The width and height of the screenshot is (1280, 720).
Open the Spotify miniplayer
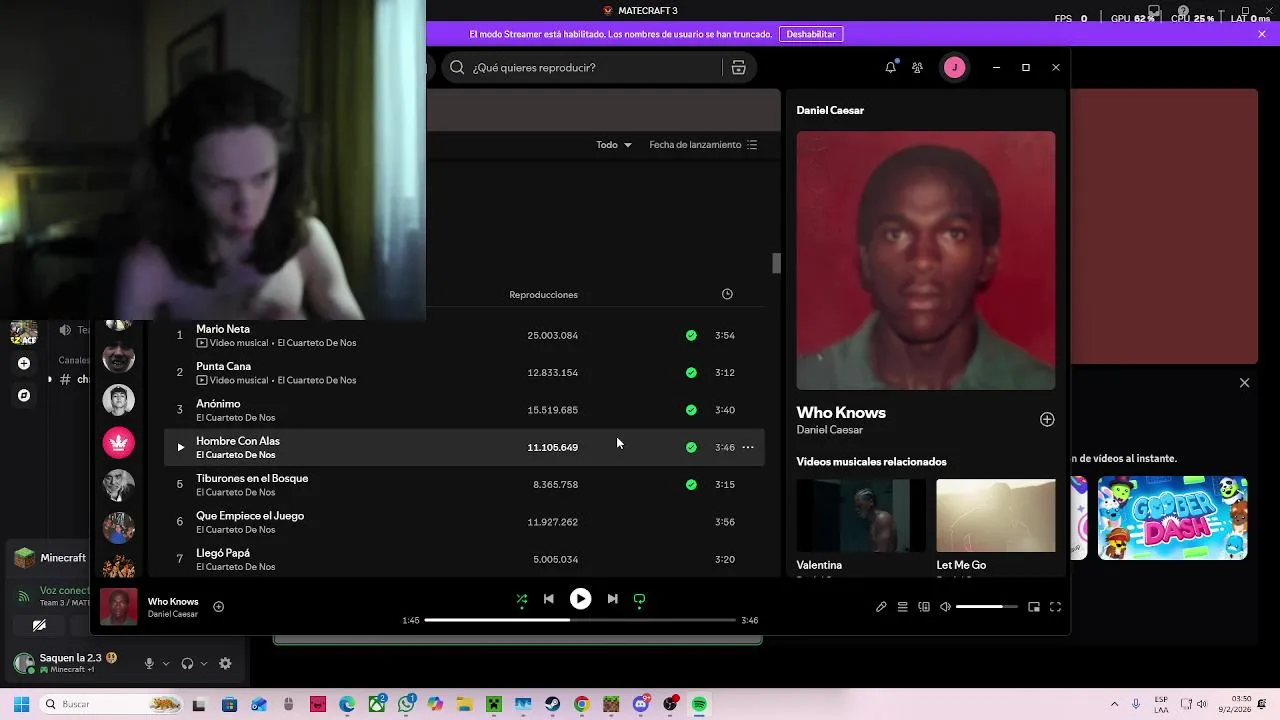1034,607
